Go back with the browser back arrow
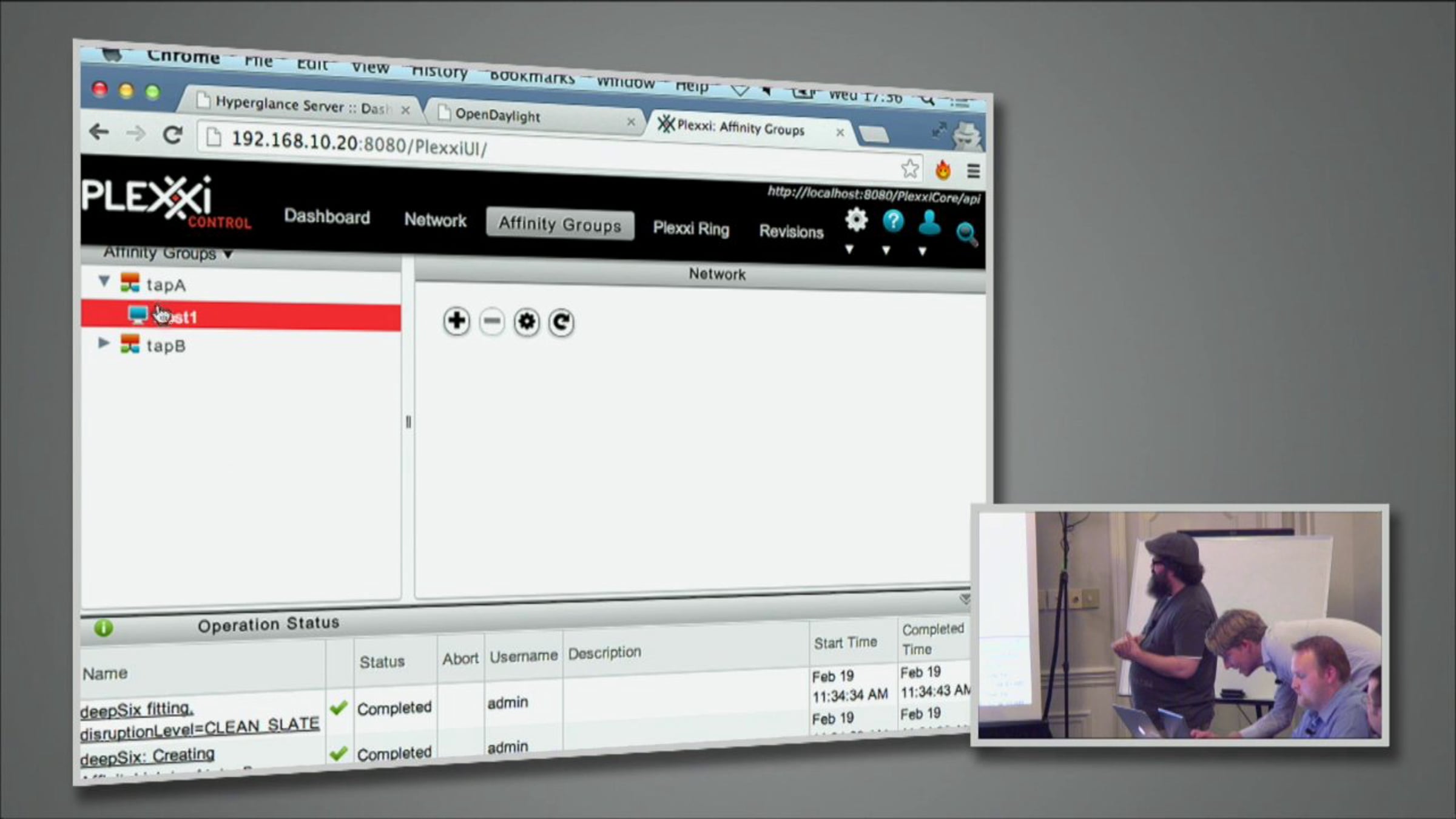 tap(99, 132)
